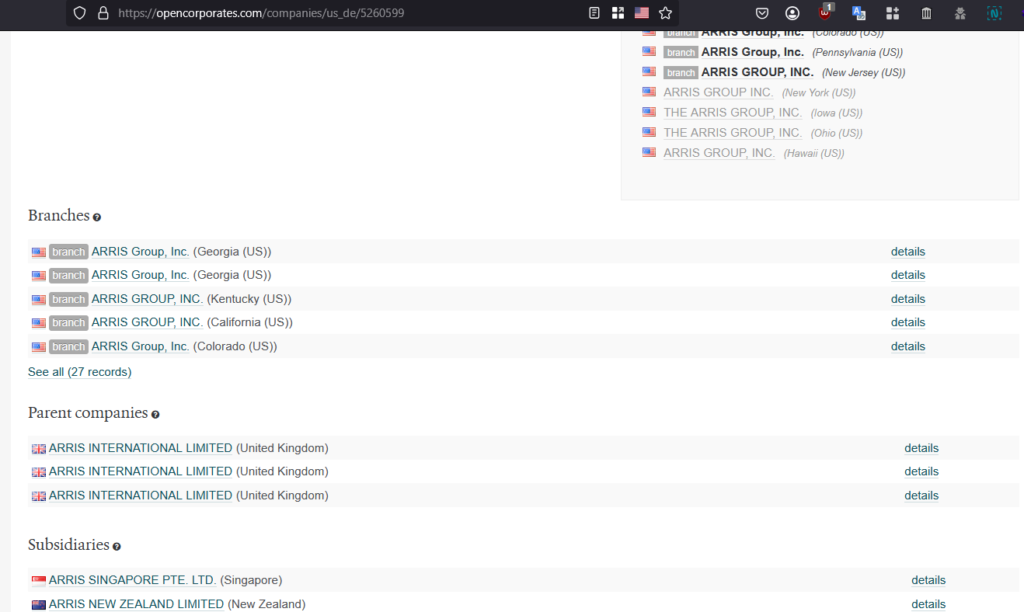This screenshot has height=612, width=1024.
Task: Click the Parent companies section heading
Action: (88, 413)
